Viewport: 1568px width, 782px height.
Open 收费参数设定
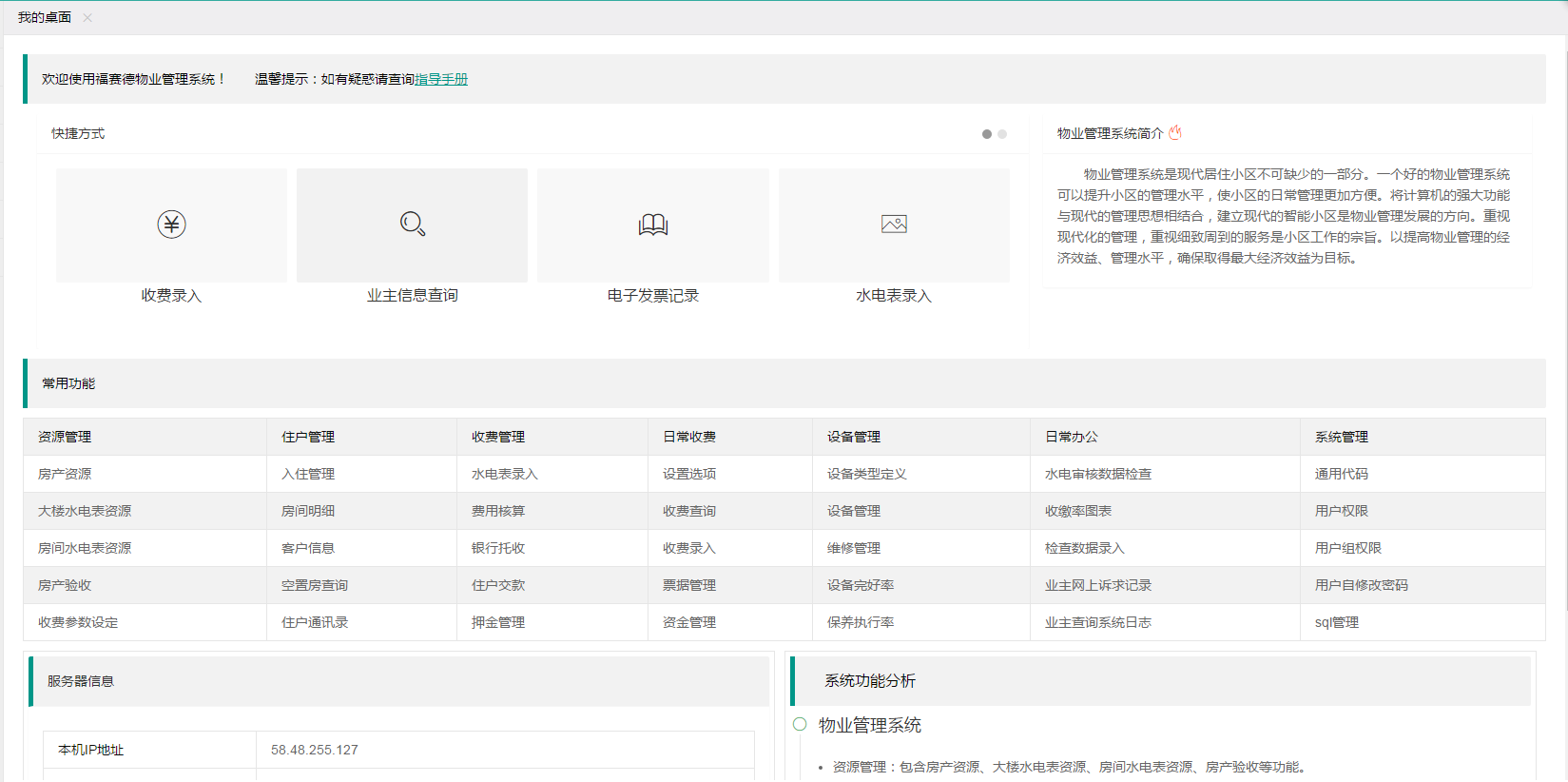point(78,622)
